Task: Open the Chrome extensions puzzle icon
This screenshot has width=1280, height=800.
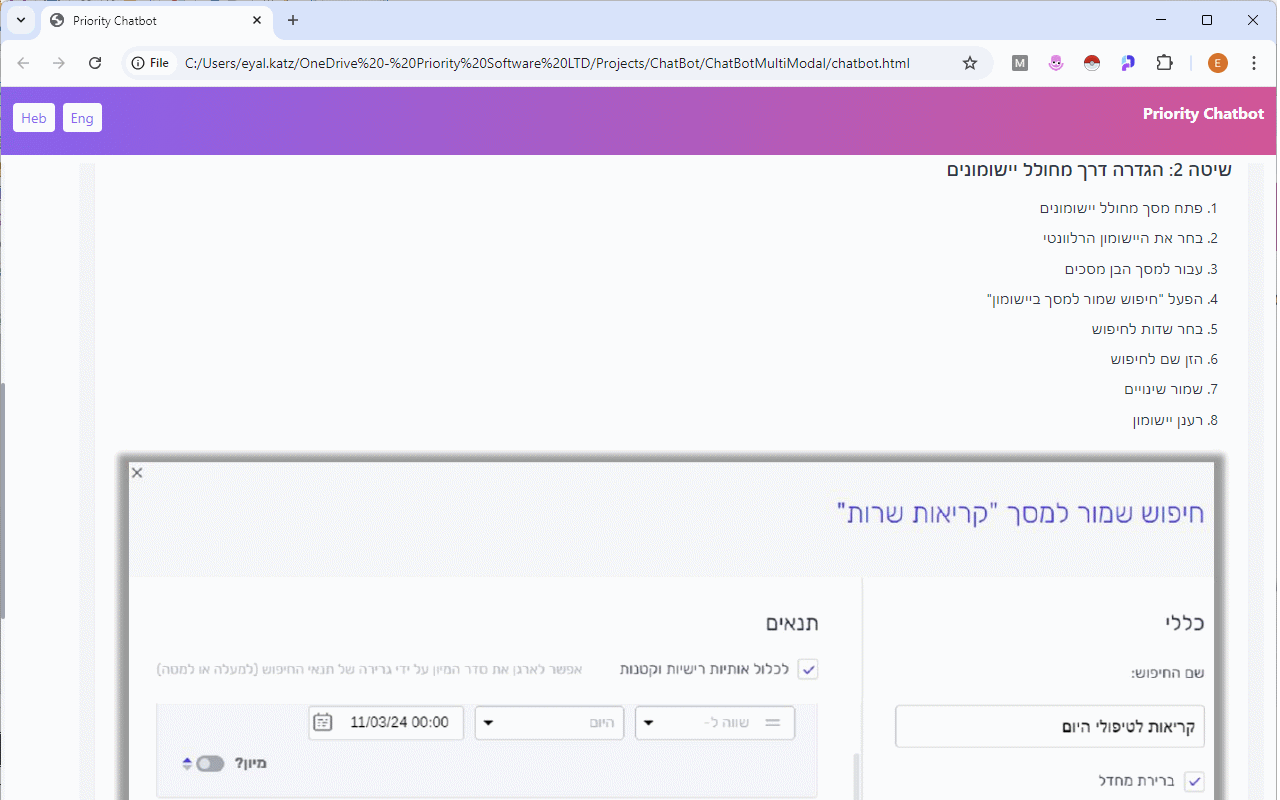Action: coord(1164,62)
